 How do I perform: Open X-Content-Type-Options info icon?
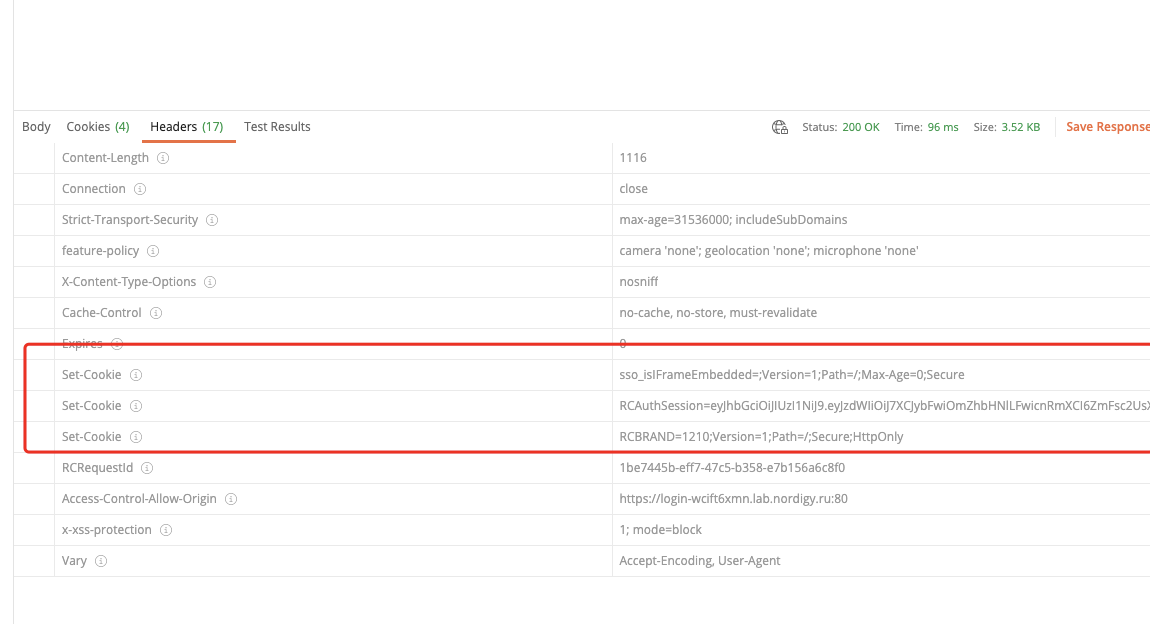(209, 282)
